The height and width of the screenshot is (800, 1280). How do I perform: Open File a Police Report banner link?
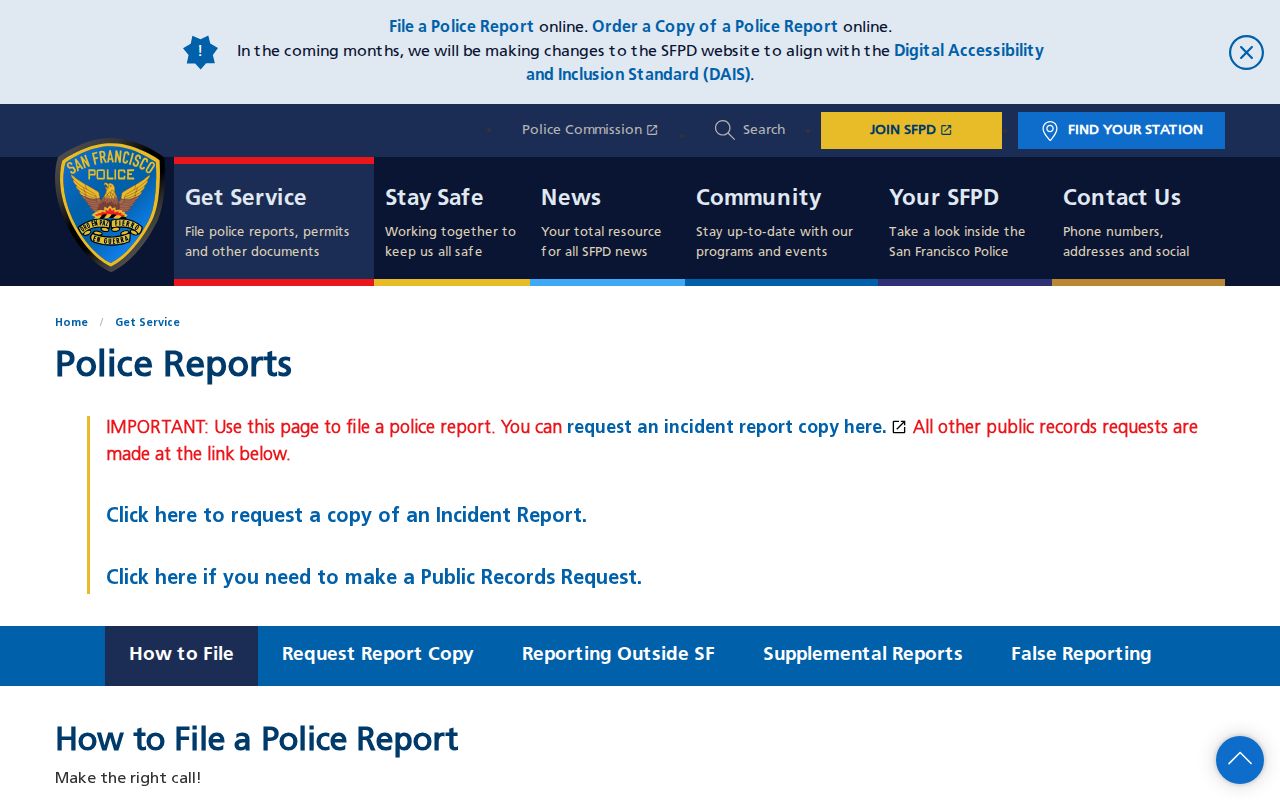pos(462,26)
